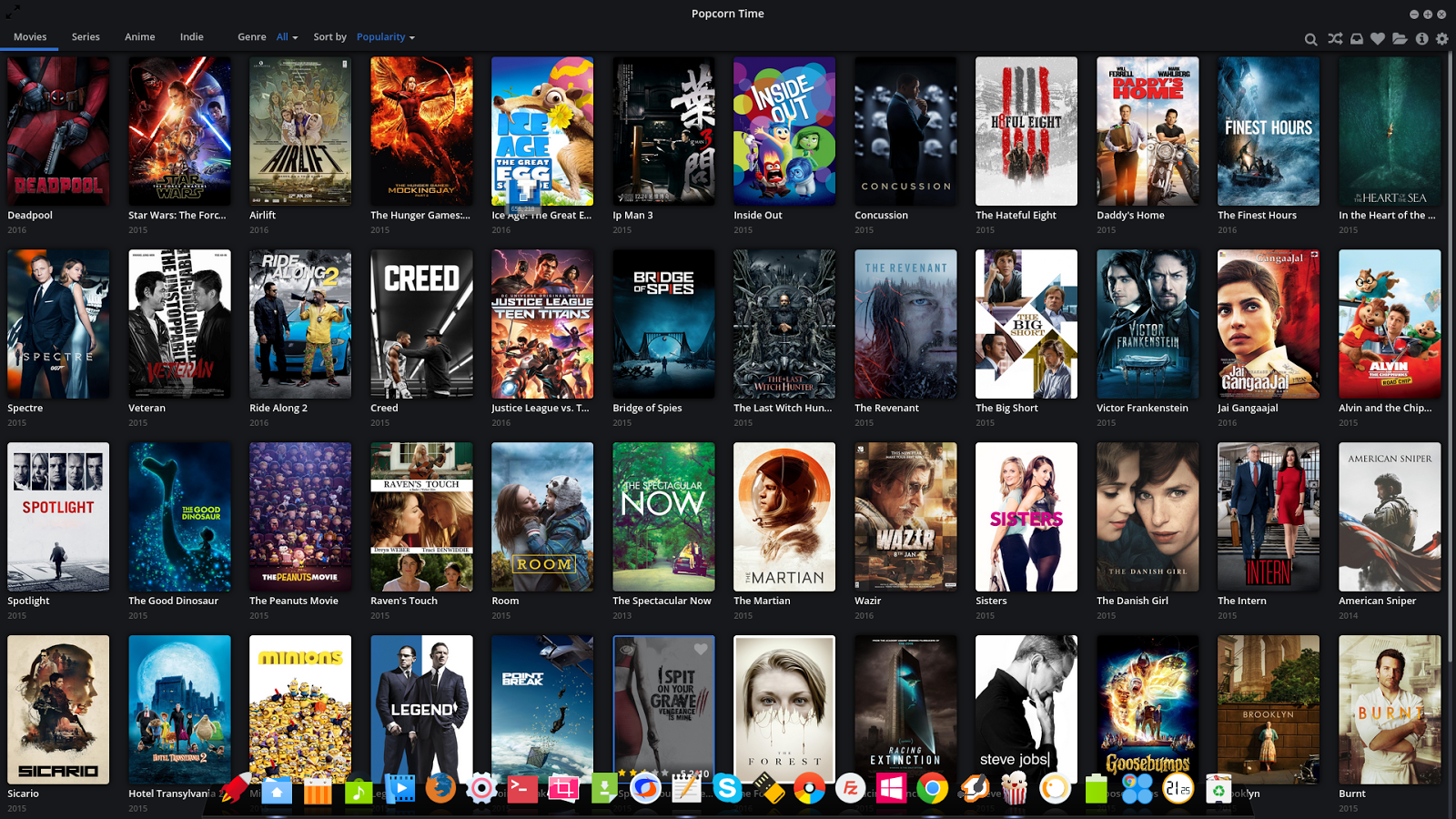Open the watchlist inbox icon
The width and height of the screenshot is (1456, 819).
[x=1356, y=39]
